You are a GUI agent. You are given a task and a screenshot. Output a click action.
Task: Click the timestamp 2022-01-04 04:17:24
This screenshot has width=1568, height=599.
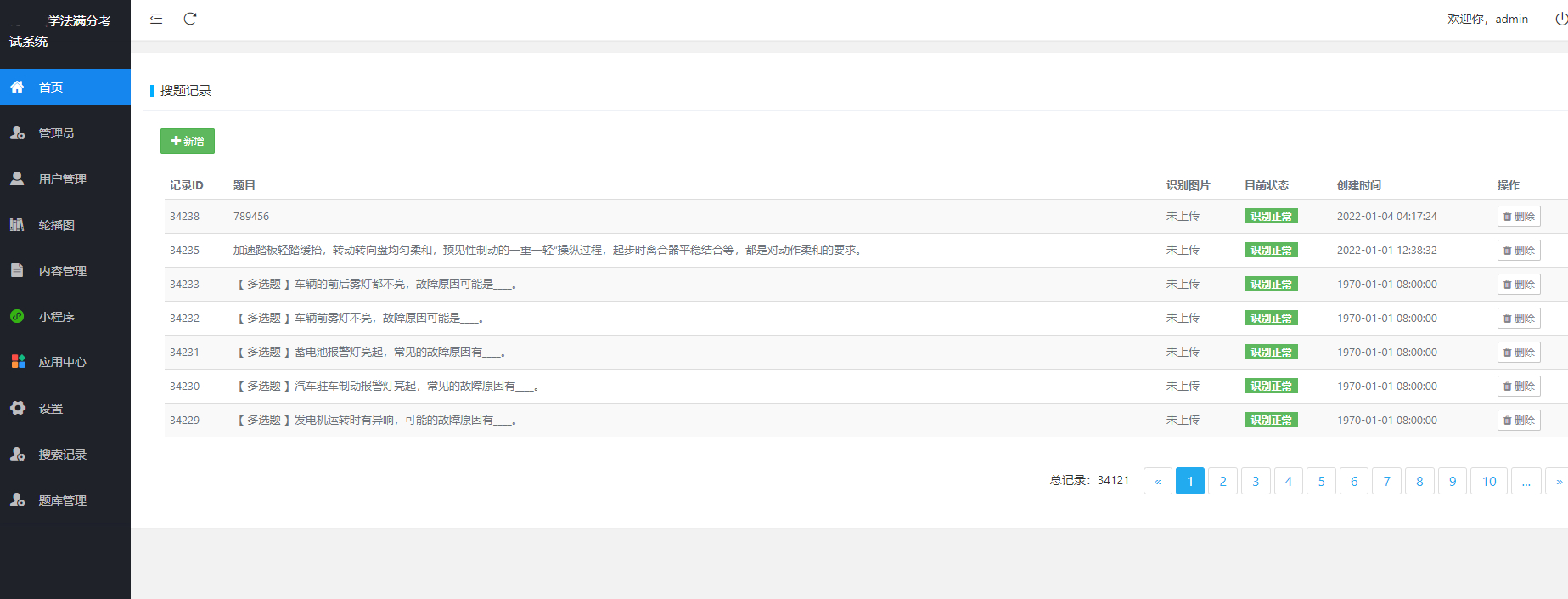coord(1387,217)
